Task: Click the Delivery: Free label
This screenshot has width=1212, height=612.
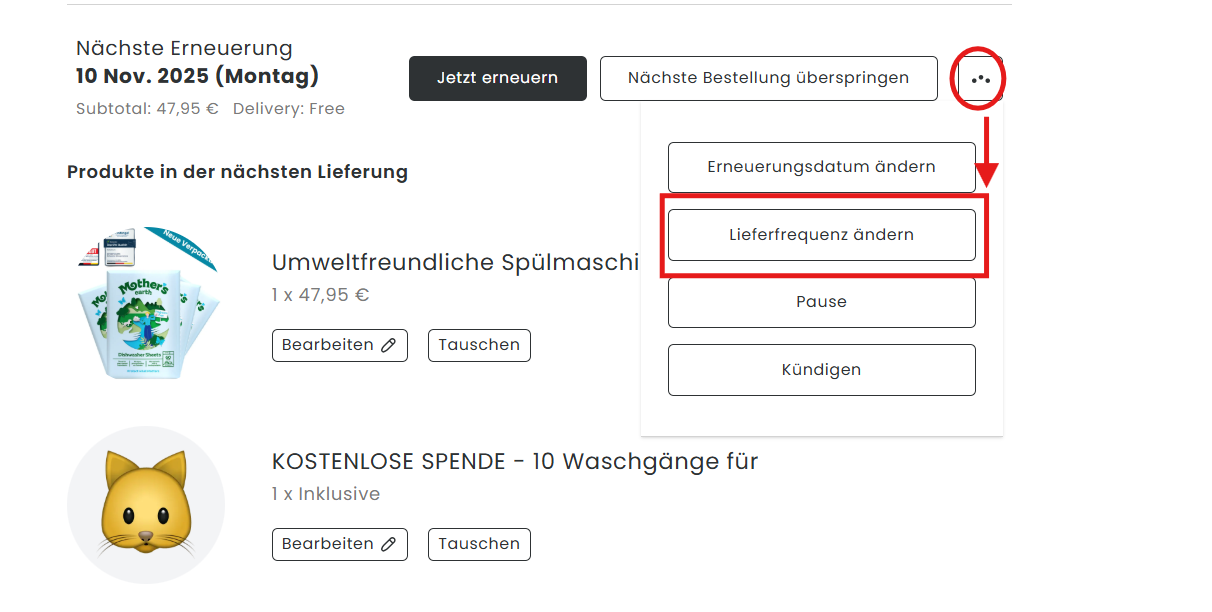Action: click(x=289, y=109)
